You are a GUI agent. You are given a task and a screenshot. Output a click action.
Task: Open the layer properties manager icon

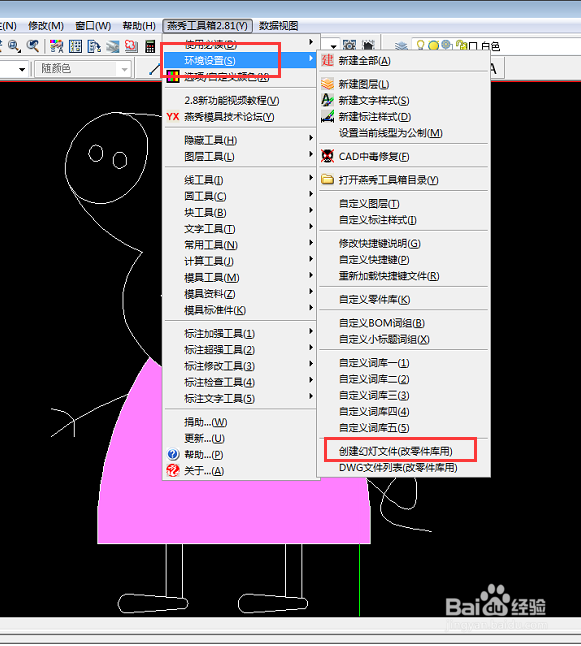pos(401,46)
